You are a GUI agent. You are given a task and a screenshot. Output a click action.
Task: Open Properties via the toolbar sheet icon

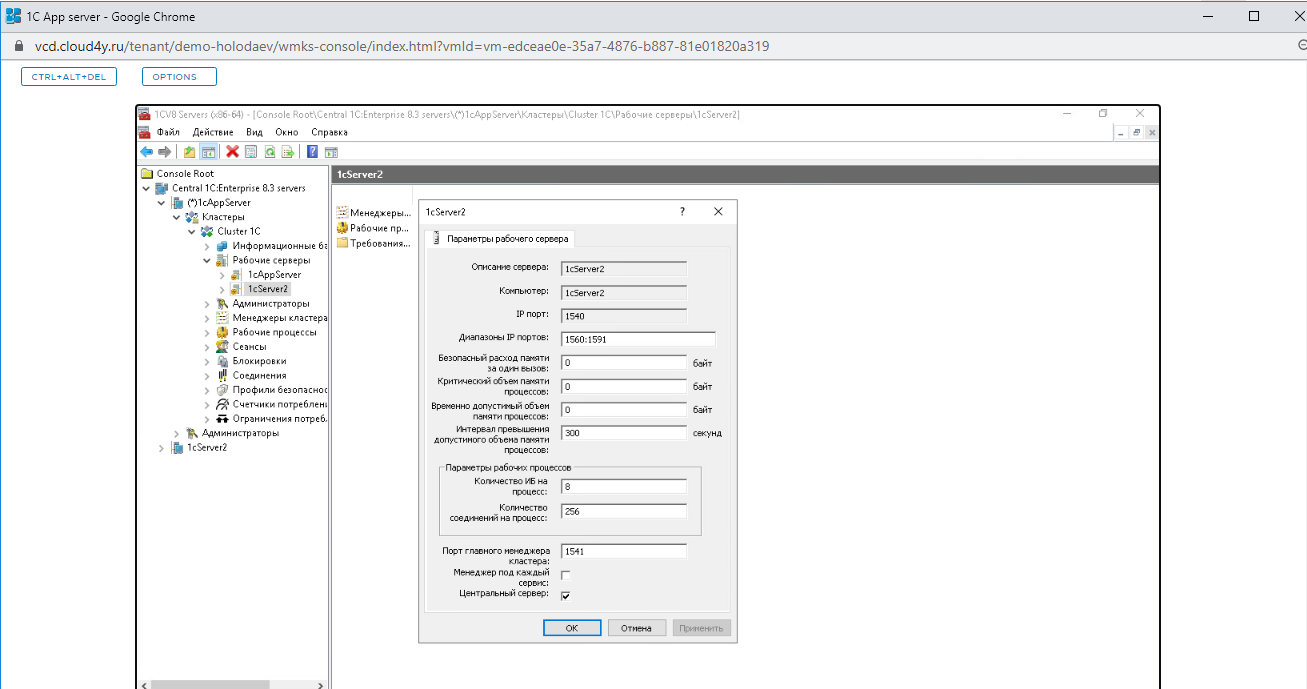tap(251, 152)
